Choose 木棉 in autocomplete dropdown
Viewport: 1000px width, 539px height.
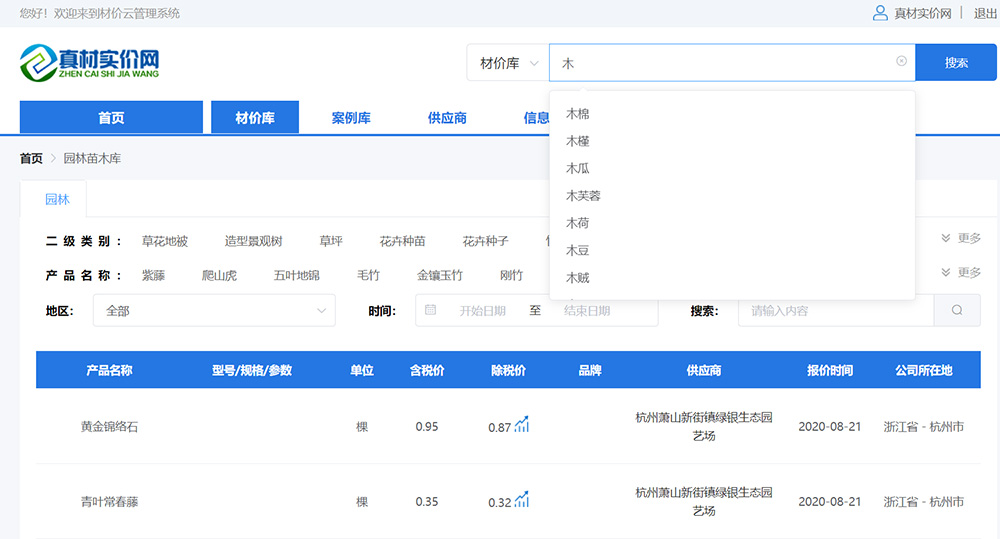pos(578,114)
